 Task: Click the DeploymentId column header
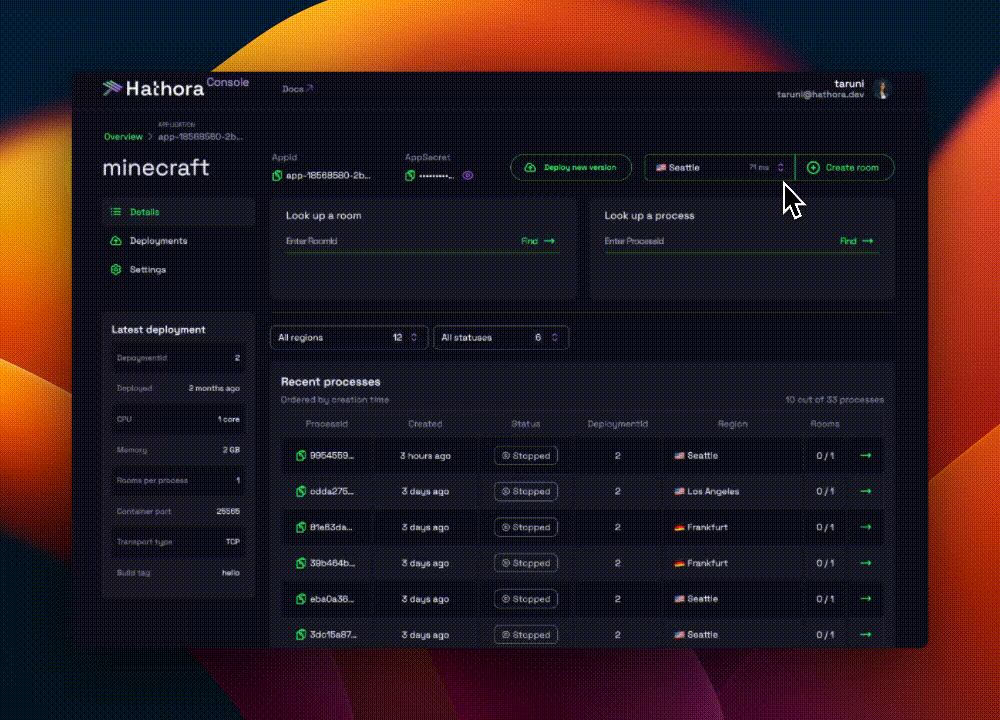617,423
